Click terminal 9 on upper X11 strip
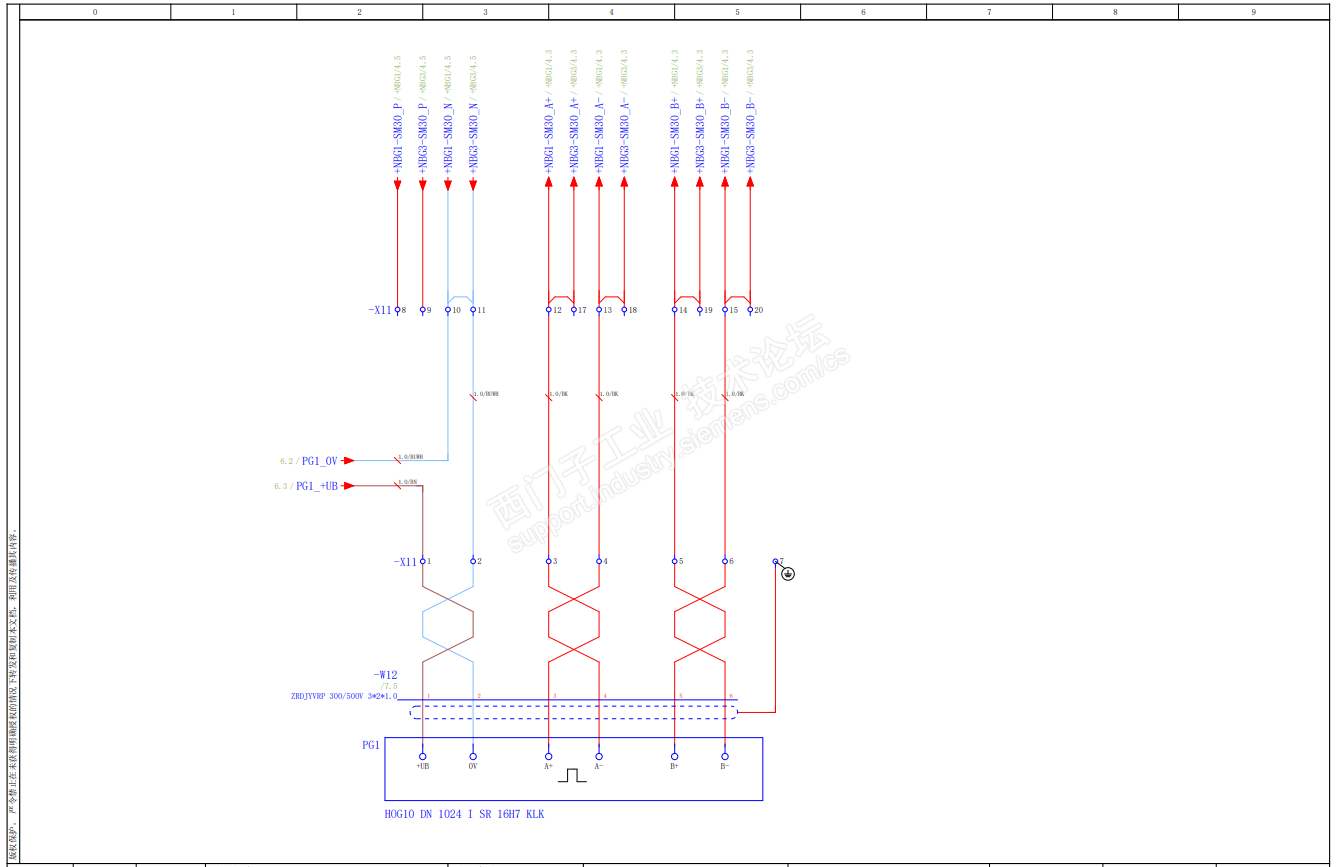 click(422, 310)
